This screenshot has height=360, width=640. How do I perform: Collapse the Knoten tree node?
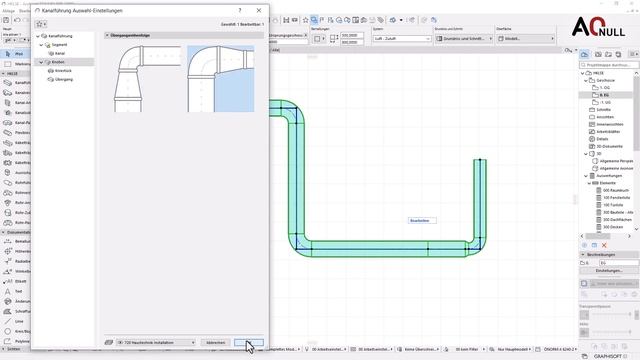tap(41, 62)
